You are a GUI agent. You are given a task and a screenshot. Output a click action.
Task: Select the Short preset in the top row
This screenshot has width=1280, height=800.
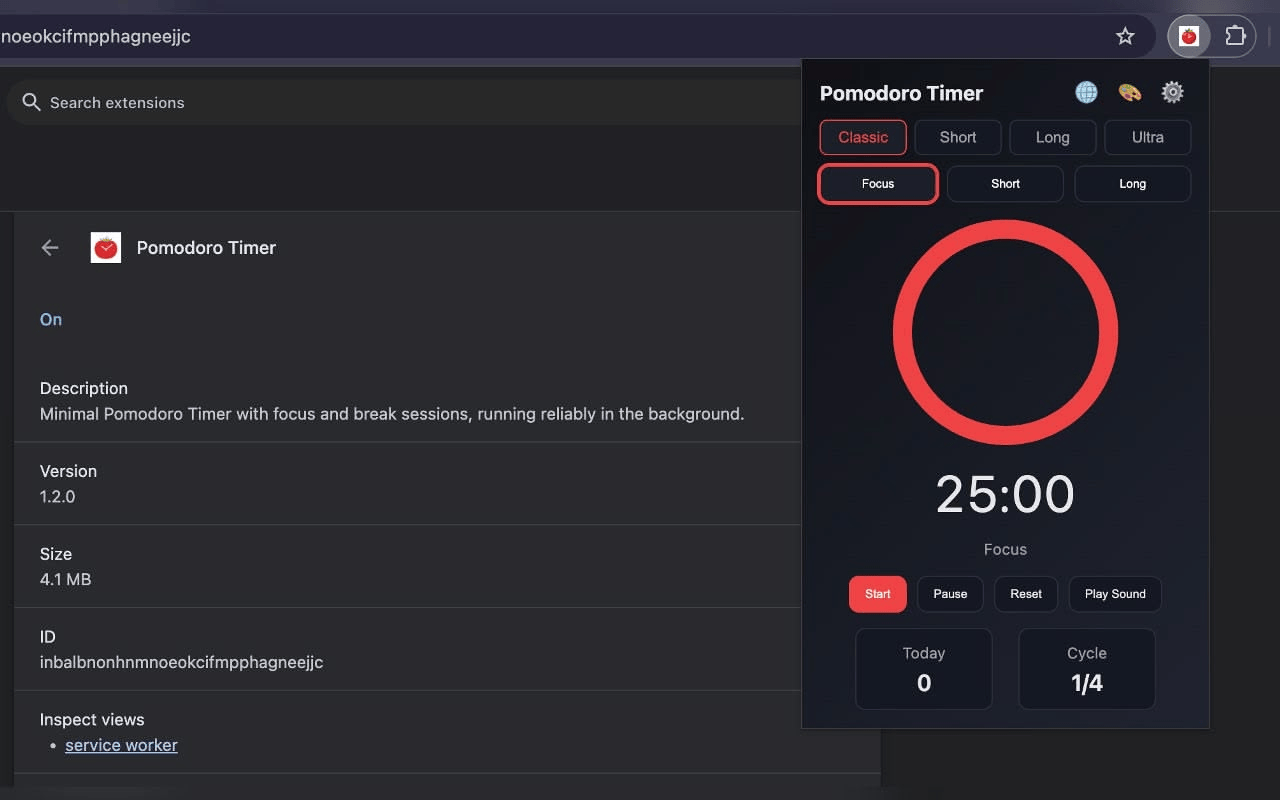[x=958, y=137]
